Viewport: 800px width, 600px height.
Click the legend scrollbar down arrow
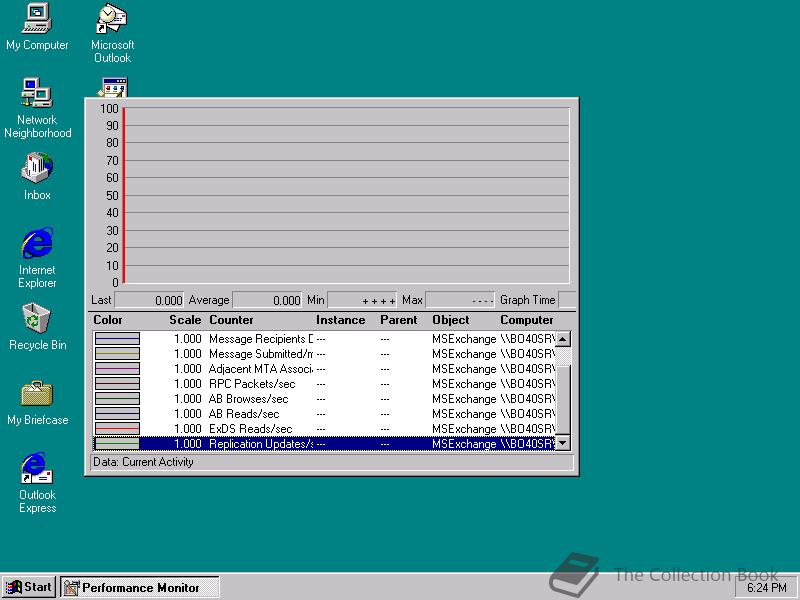(x=563, y=443)
